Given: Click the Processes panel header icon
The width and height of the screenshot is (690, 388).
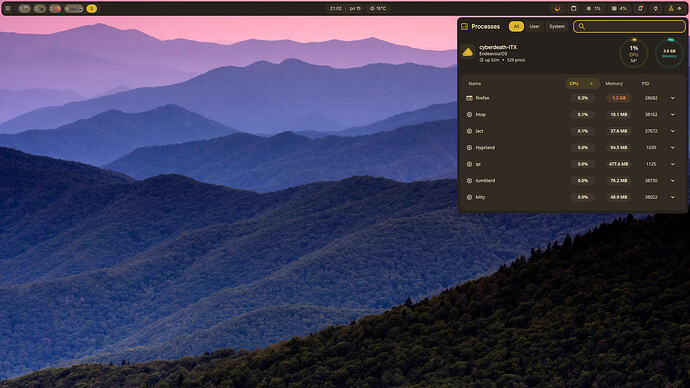Looking at the screenshot, I should pos(464,26).
